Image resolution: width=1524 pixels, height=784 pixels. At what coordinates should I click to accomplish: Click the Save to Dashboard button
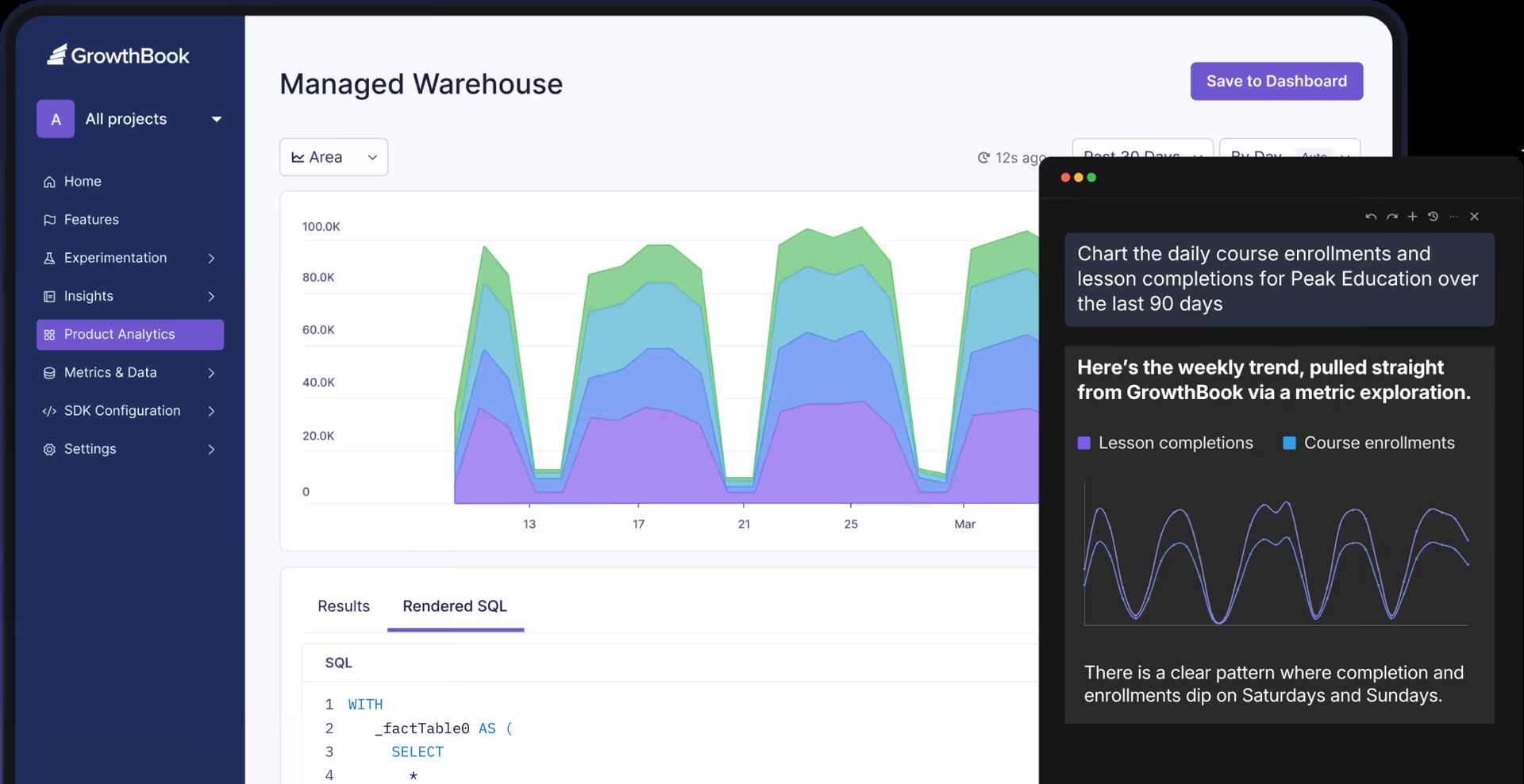click(x=1276, y=81)
